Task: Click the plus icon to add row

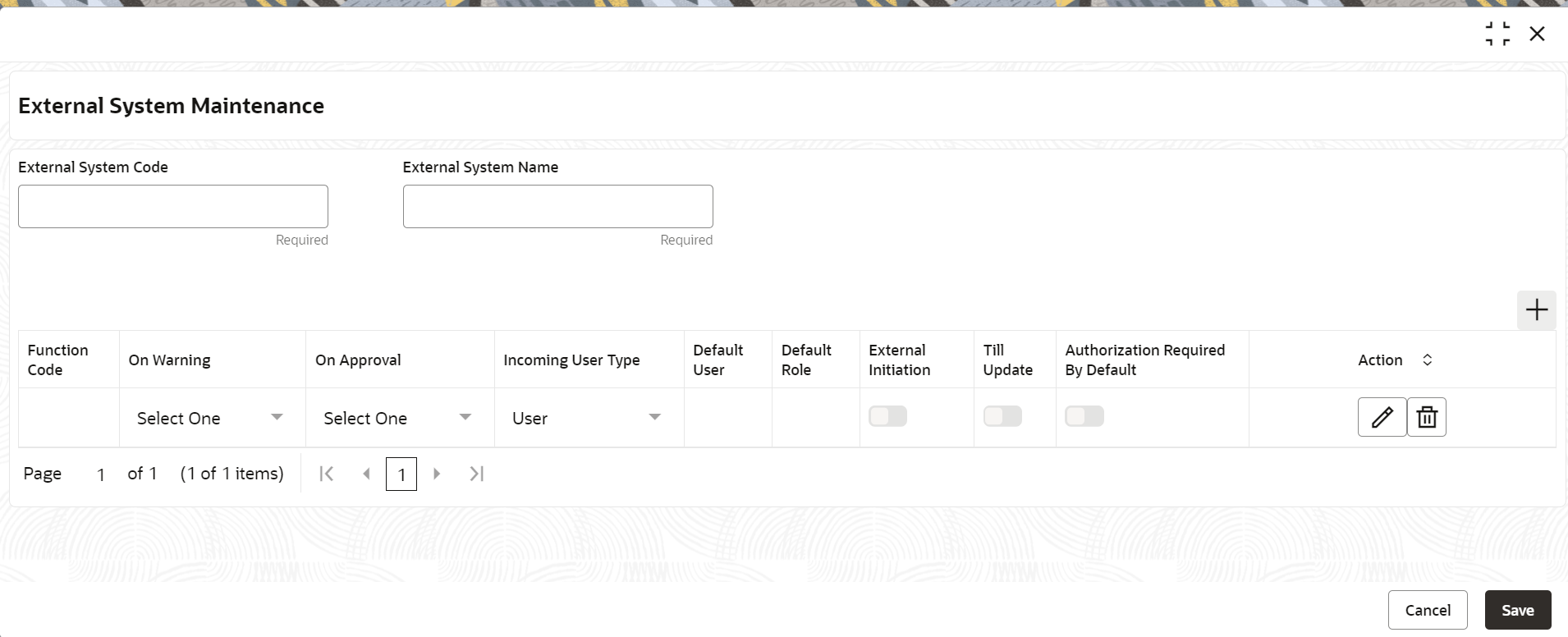Action: click(x=1536, y=309)
